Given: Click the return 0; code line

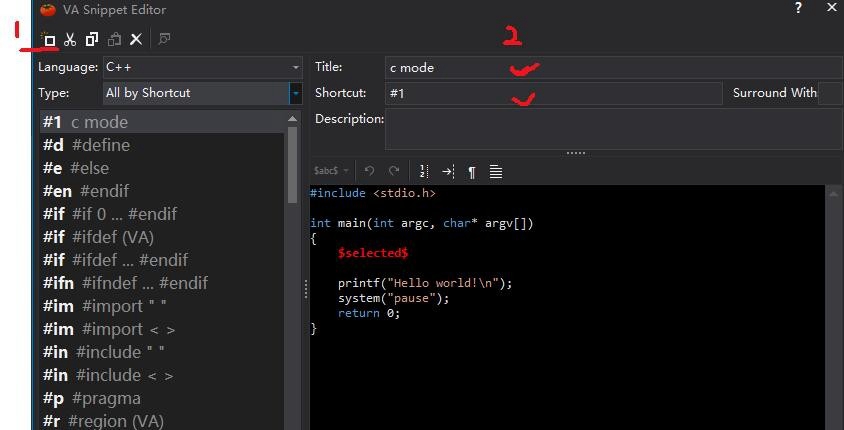Looking at the screenshot, I should tap(369, 313).
